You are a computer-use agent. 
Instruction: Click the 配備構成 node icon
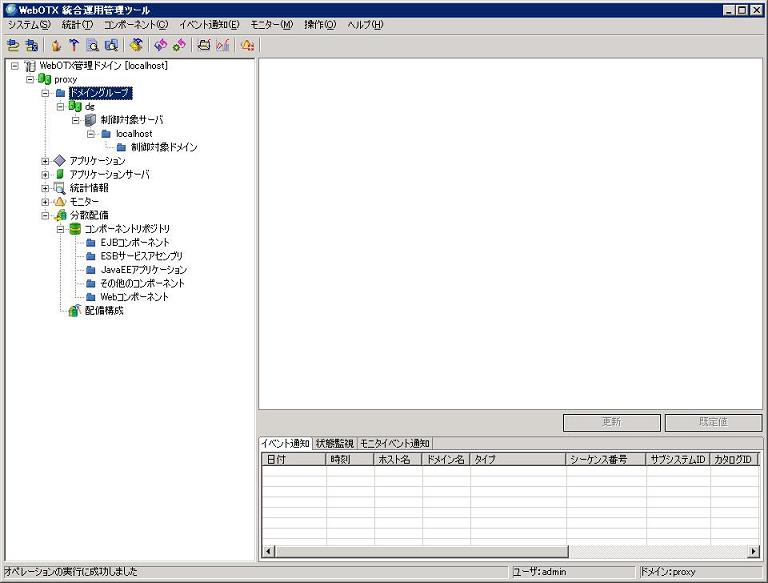(x=75, y=310)
